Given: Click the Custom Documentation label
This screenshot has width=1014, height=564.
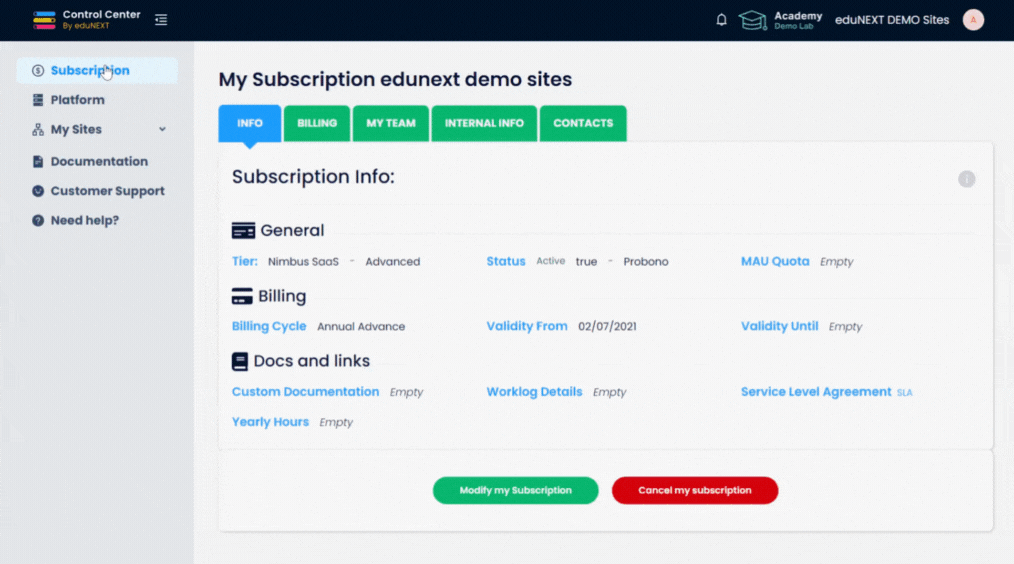Looking at the screenshot, I should coord(305,392).
